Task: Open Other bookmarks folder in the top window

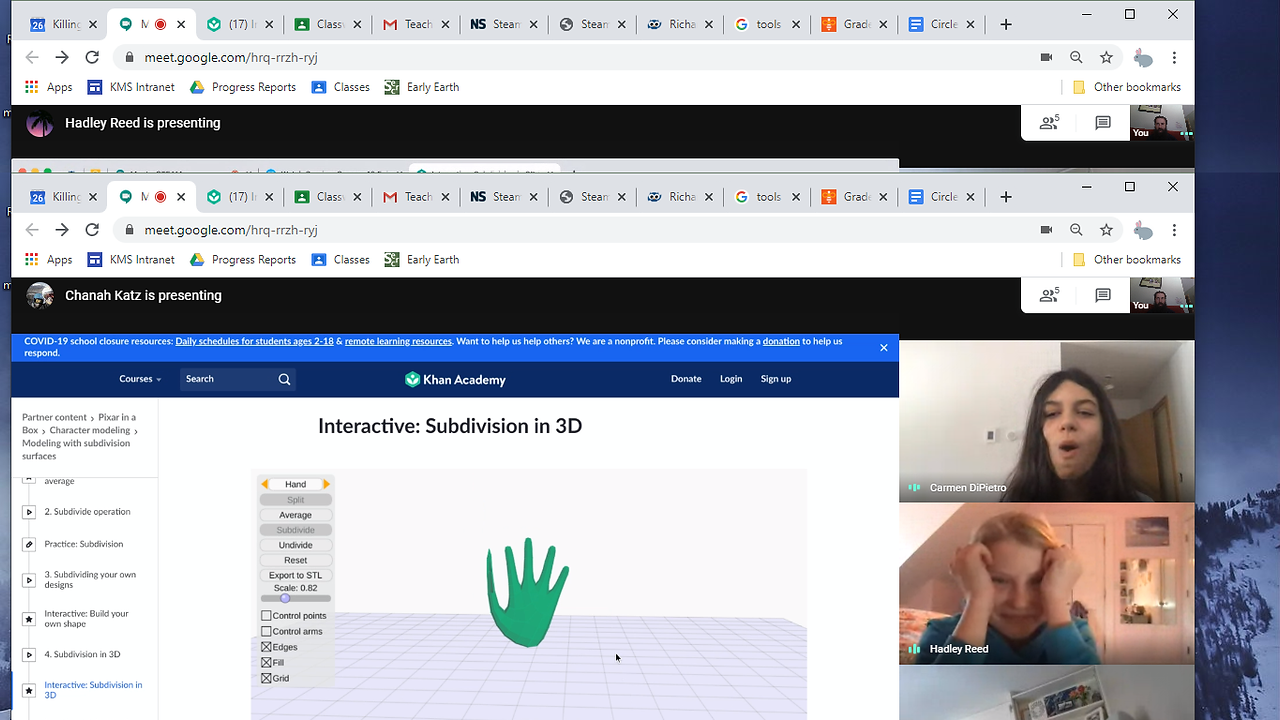Action: [1126, 87]
